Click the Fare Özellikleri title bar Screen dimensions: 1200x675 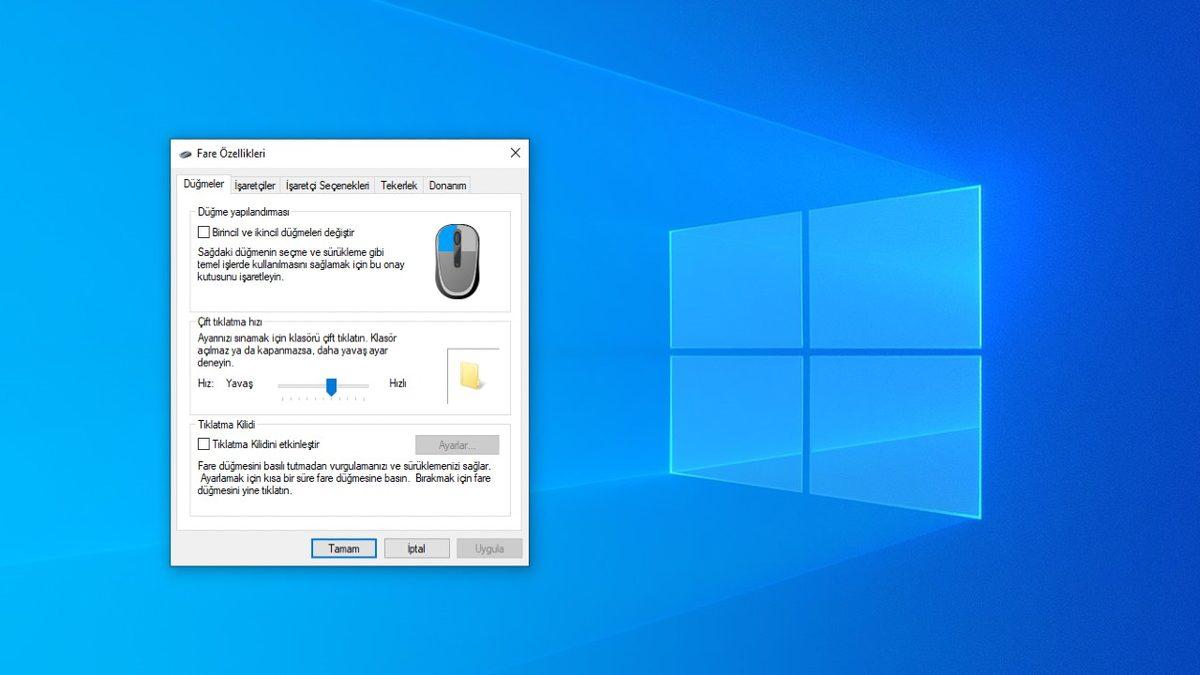click(330, 153)
